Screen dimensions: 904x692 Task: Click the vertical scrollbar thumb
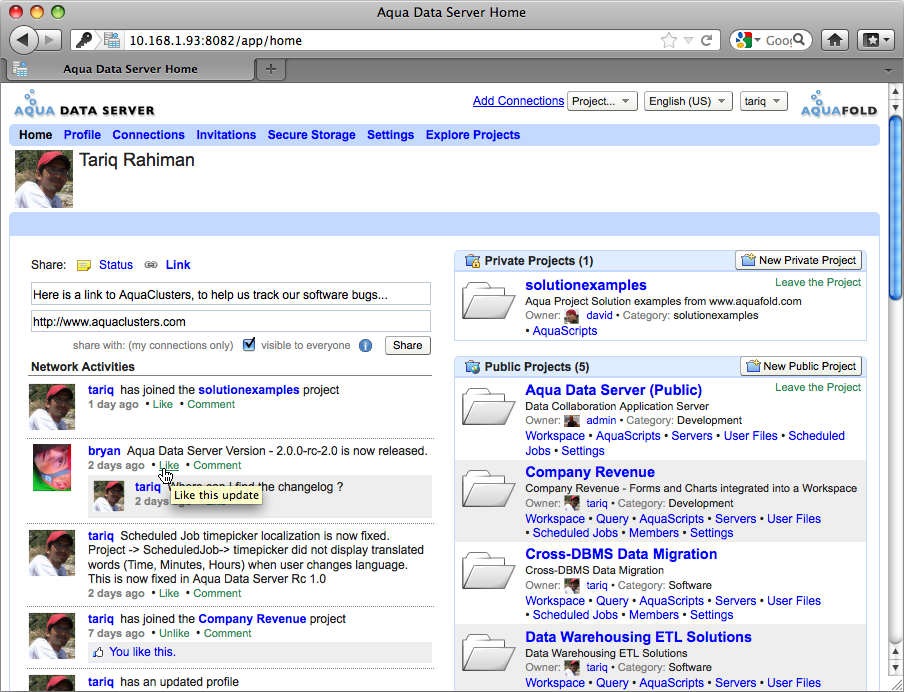click(x=895, y=208)
